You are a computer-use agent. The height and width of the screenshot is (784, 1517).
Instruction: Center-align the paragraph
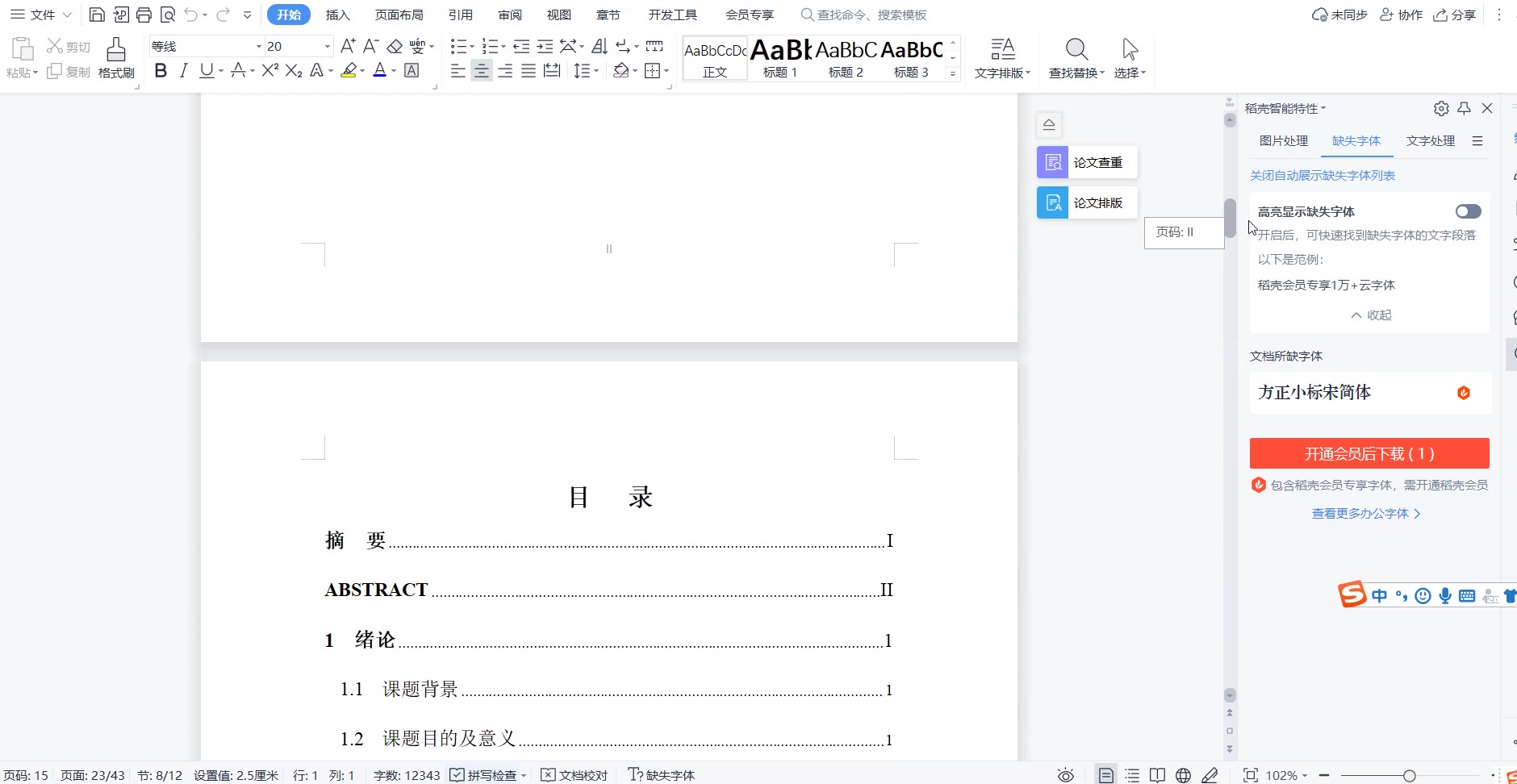click(x=481, y=71)
